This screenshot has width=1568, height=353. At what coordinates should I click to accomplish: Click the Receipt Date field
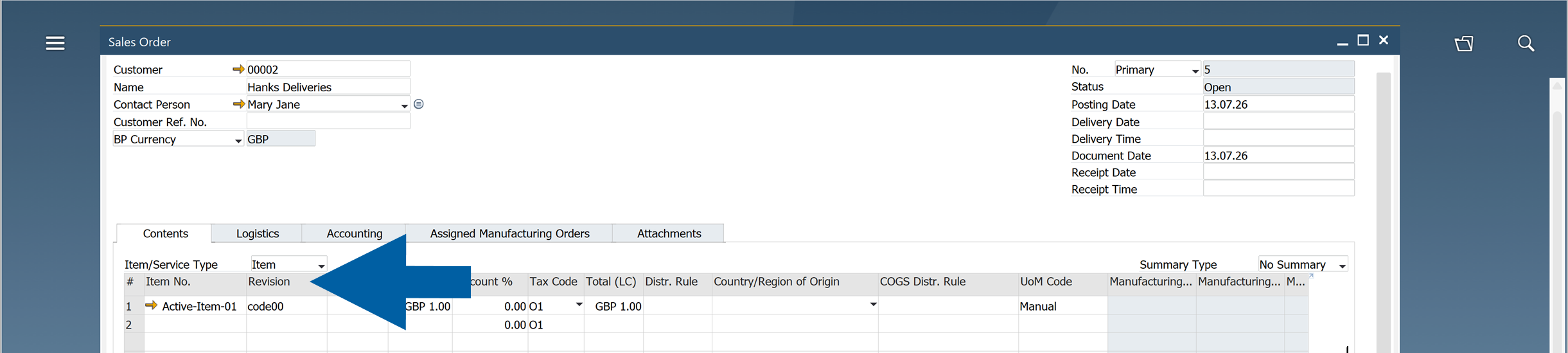[x=1278, y=172]
